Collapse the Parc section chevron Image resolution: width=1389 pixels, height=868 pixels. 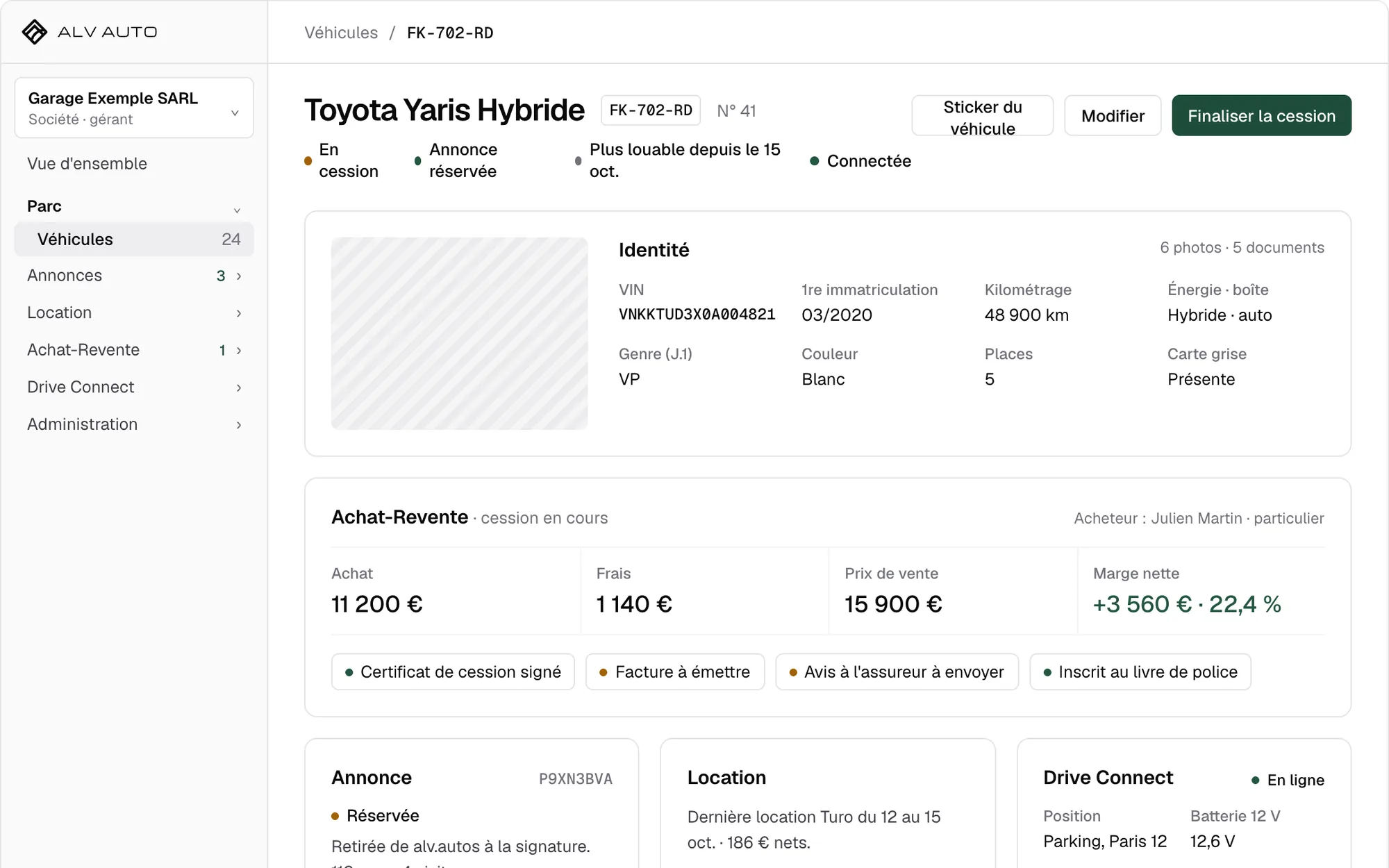pos(237,210)
